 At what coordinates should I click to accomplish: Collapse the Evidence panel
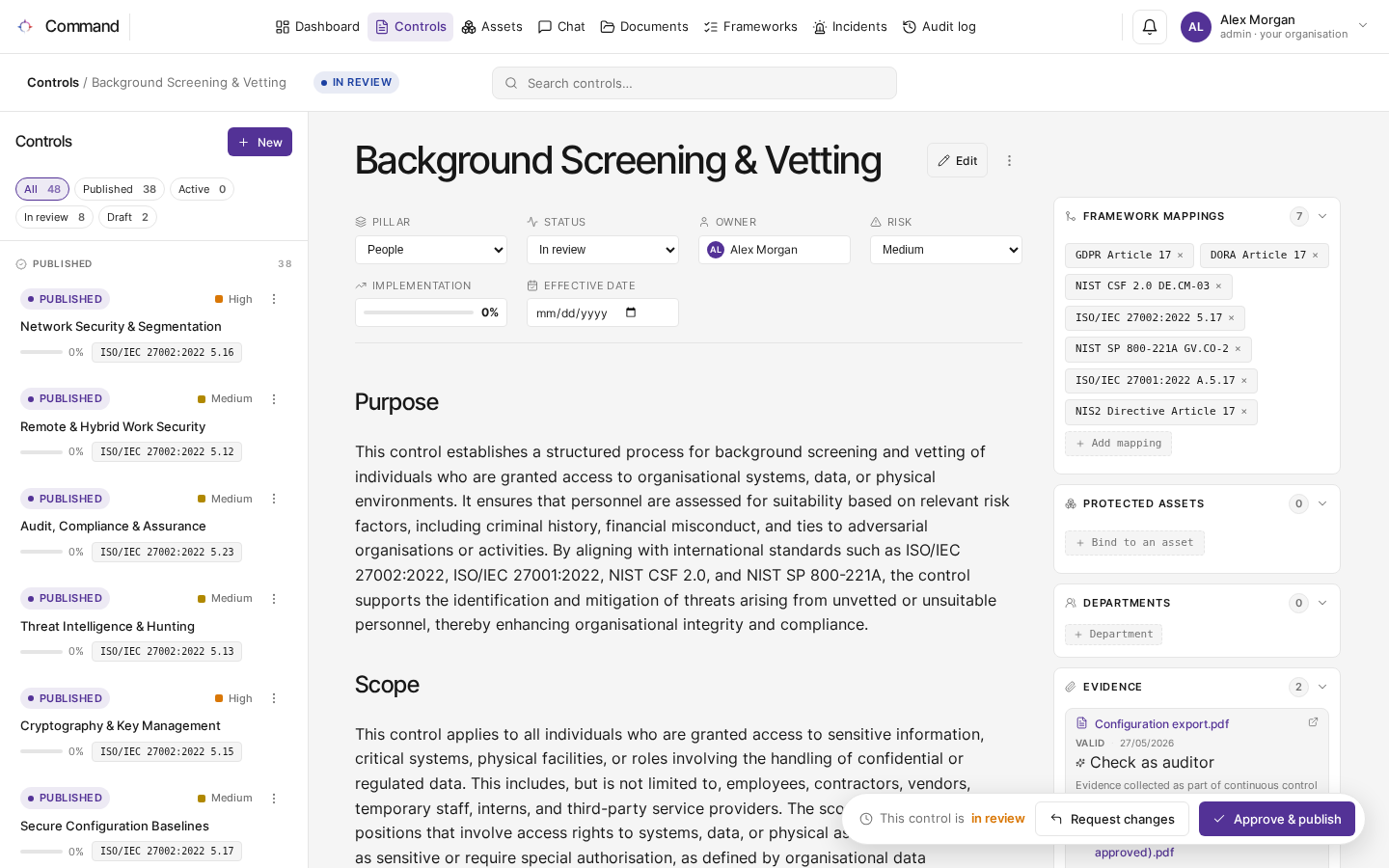[1322, 687]
